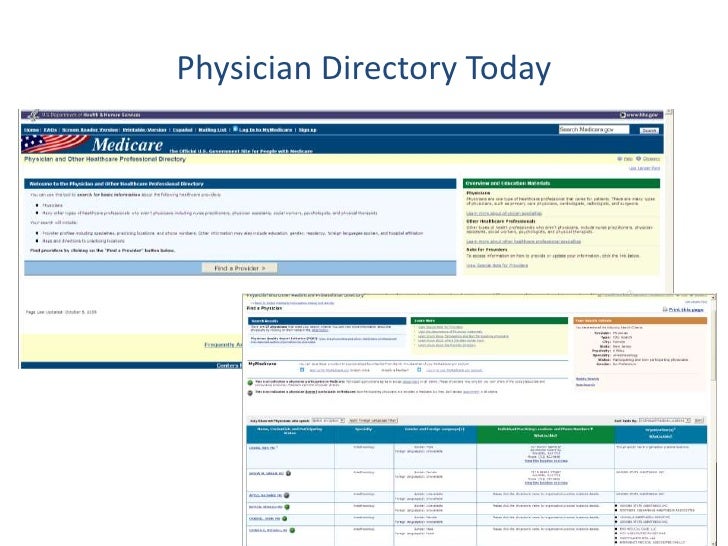Click the Help link near Glossary

point(628,159)
